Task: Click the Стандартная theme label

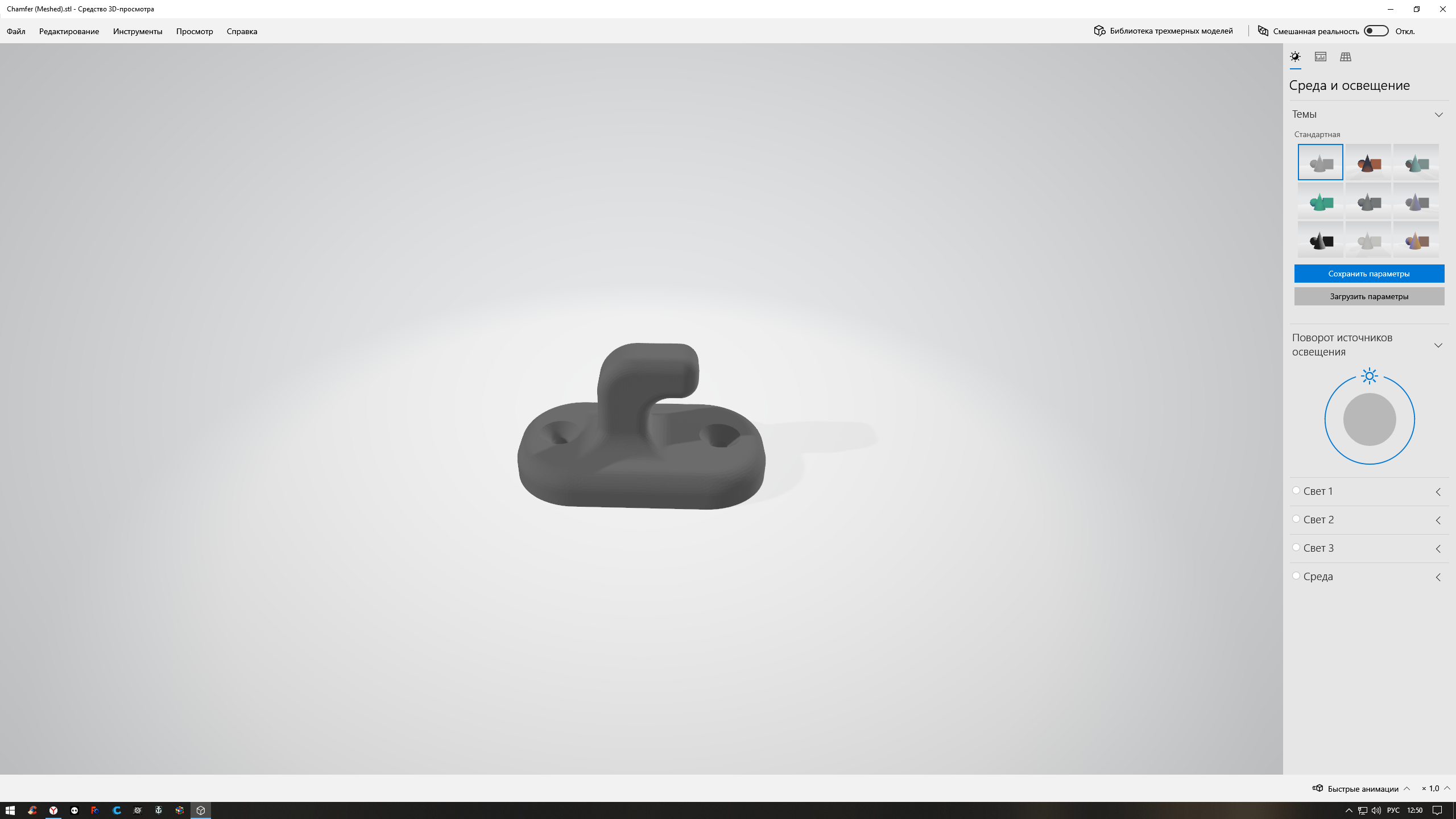Action: pyautogui.click(x=1317, y=134)
